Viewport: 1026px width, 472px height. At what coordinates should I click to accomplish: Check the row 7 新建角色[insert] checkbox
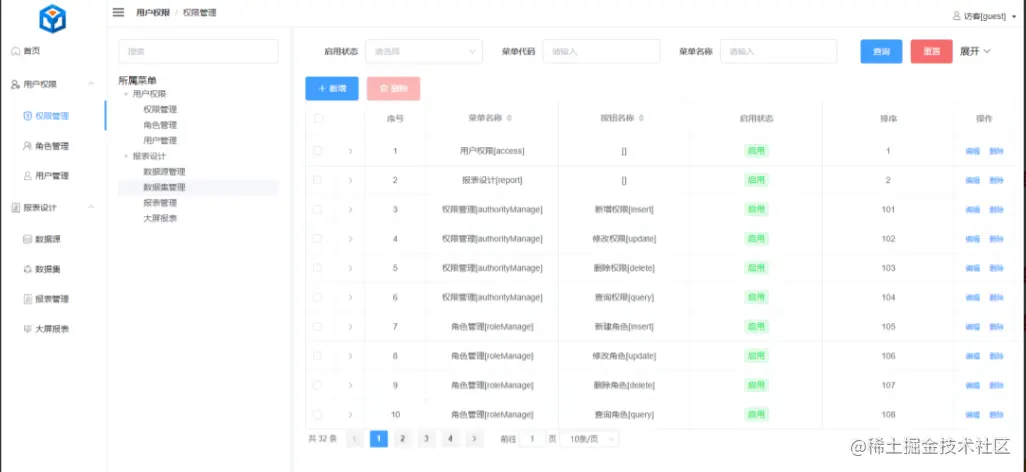coord(317,326)
